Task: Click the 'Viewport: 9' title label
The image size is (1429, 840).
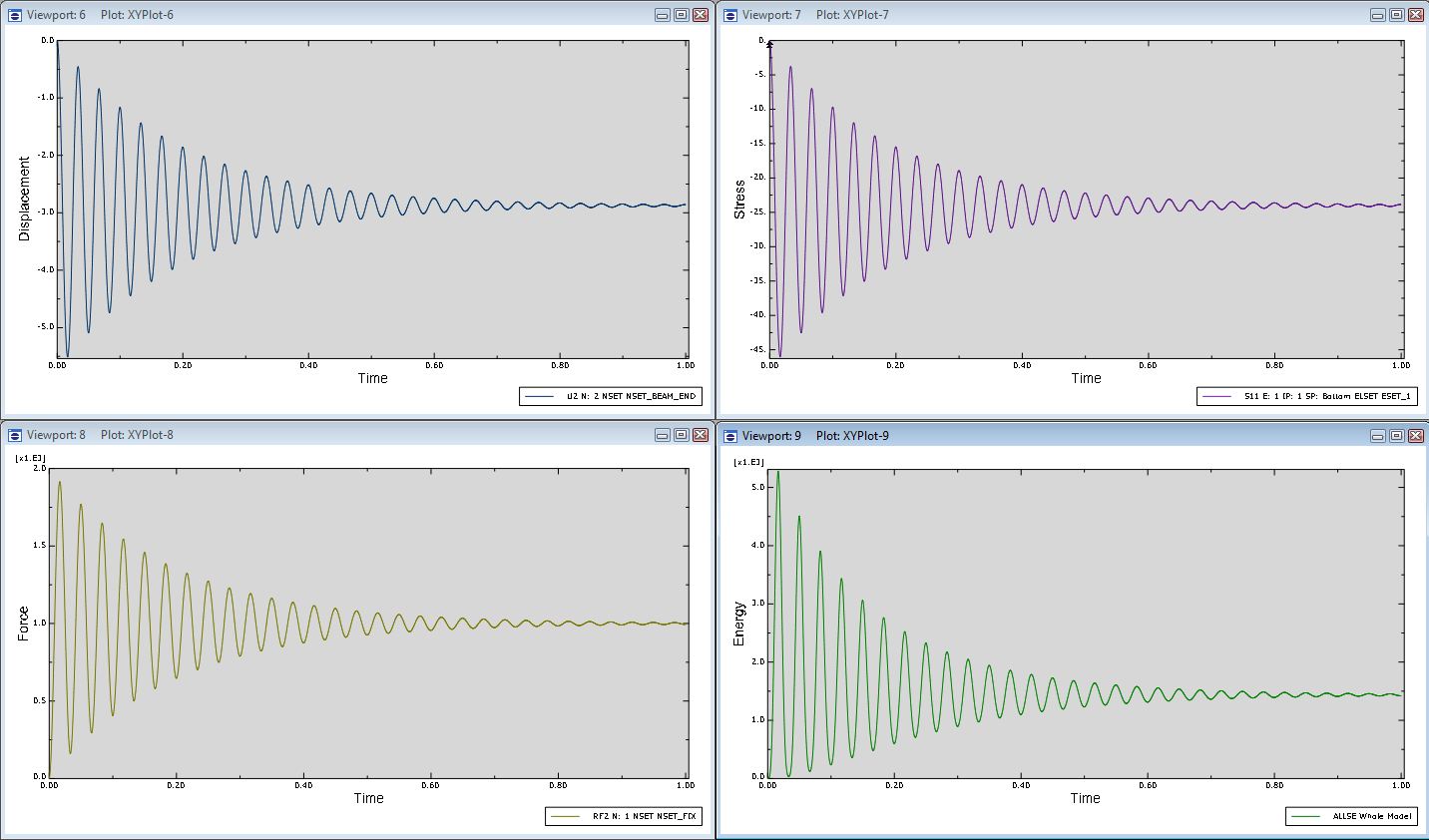Action: (771, 436)
